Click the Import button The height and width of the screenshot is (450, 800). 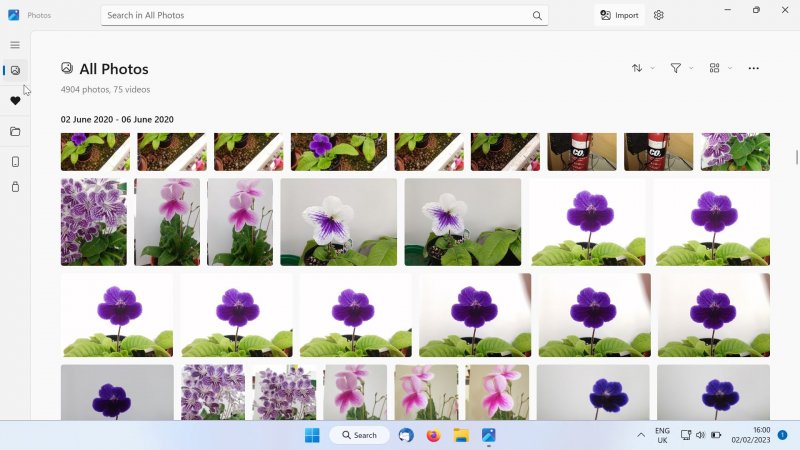[619, 15]
